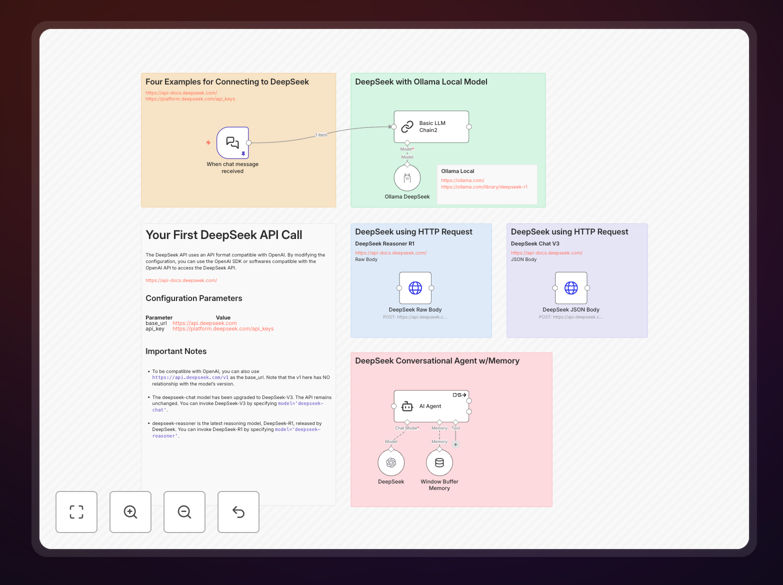Click the output port of the chat trigger node
The image size is (783, 585).
(249, 143)
